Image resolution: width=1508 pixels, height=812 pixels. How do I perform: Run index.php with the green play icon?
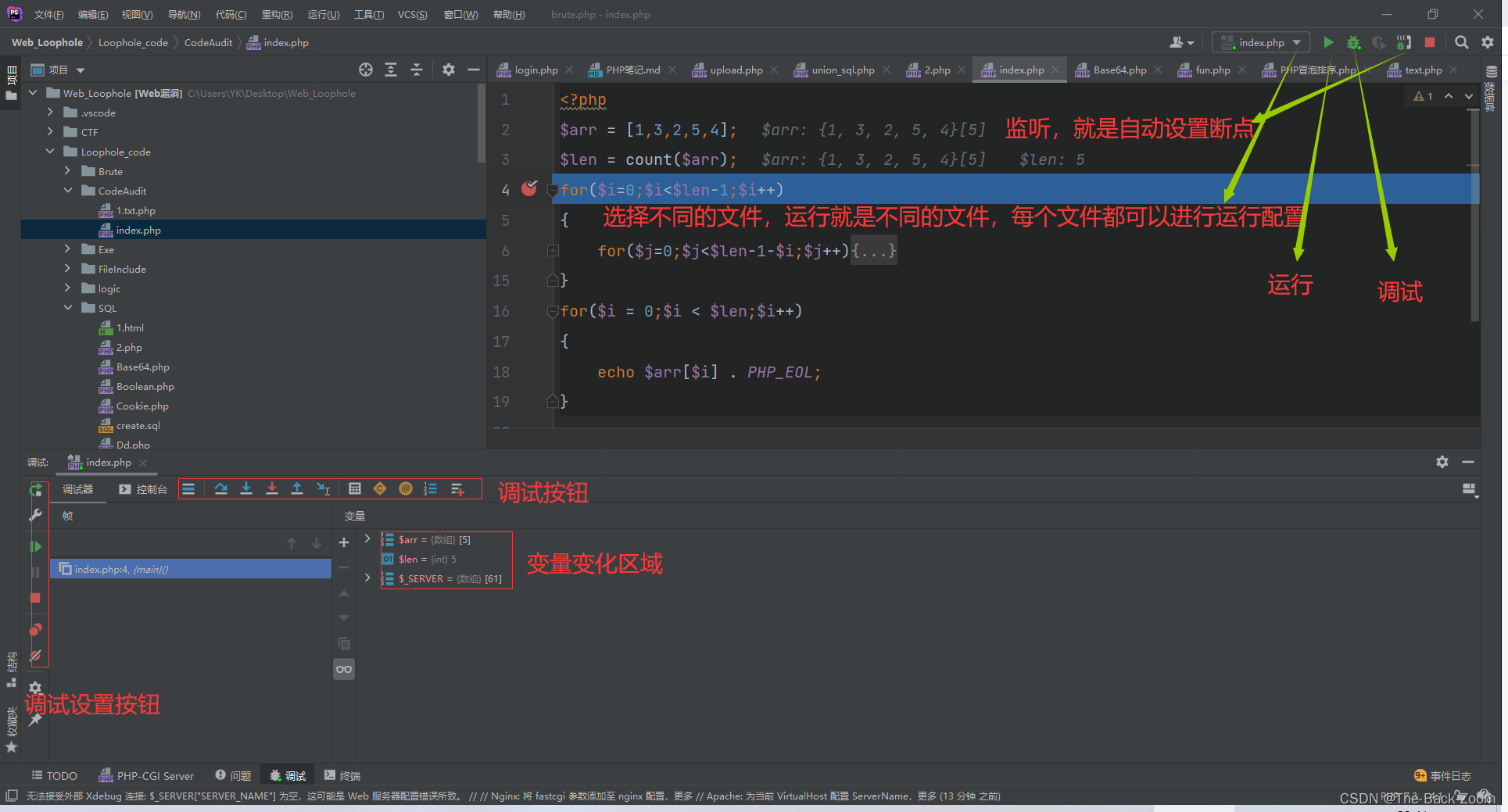pyautogui.click(x=1328, y=42)
